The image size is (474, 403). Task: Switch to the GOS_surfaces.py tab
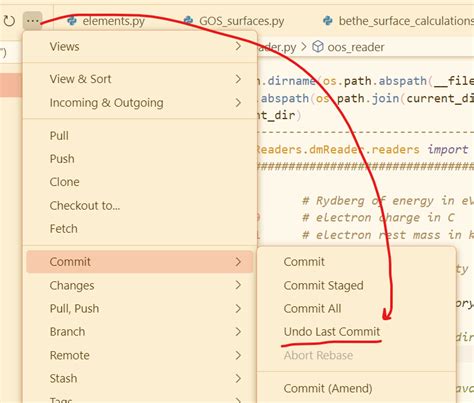242,21
